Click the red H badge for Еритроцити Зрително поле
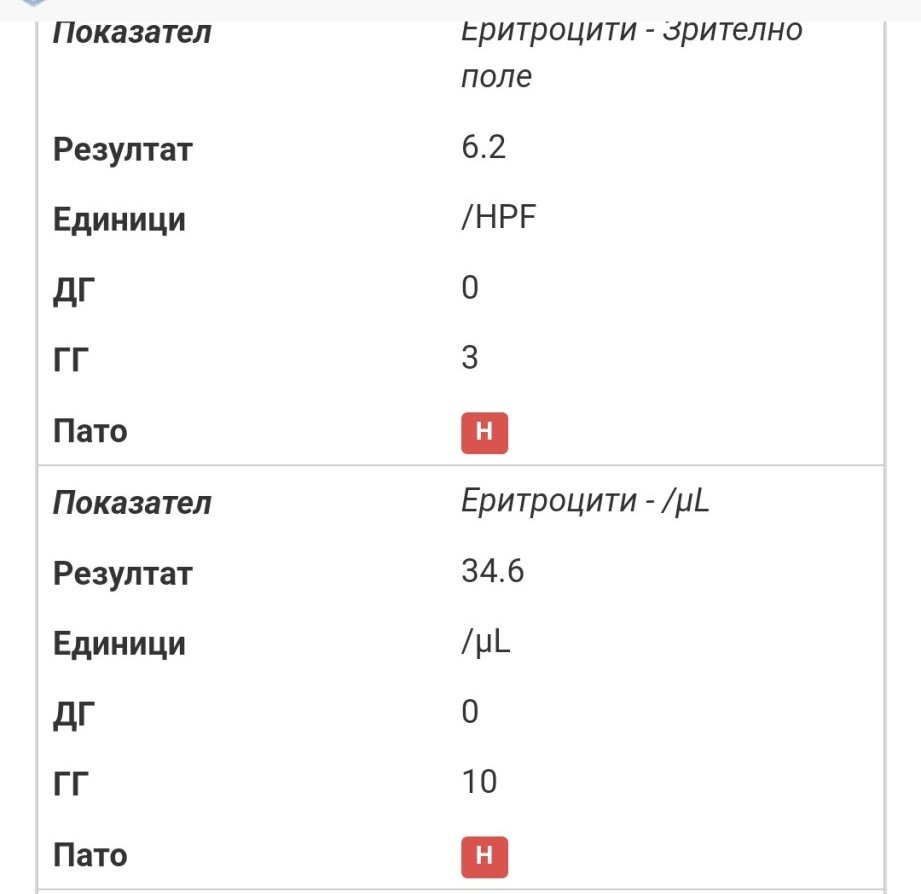Viewport: 921px width, 894px height. click(x=485, y=432)
